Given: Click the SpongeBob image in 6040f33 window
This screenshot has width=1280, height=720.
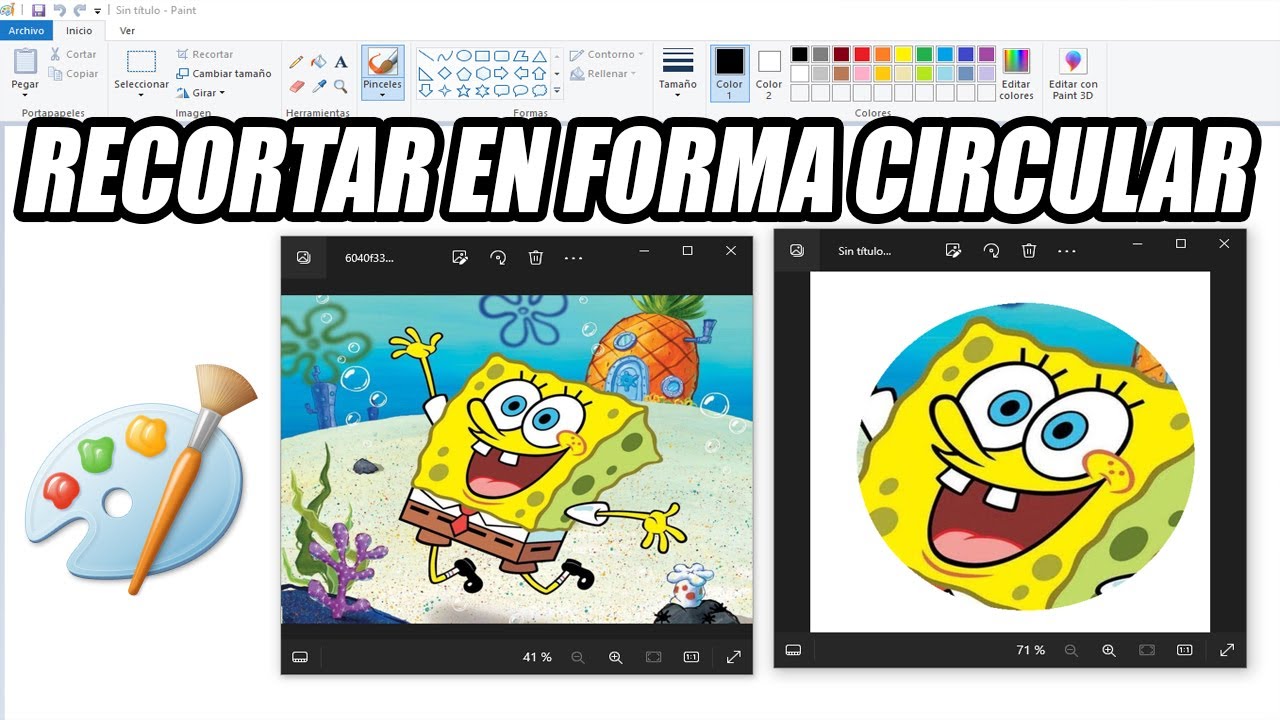Looking at the screenshot, I should [517, 459].
